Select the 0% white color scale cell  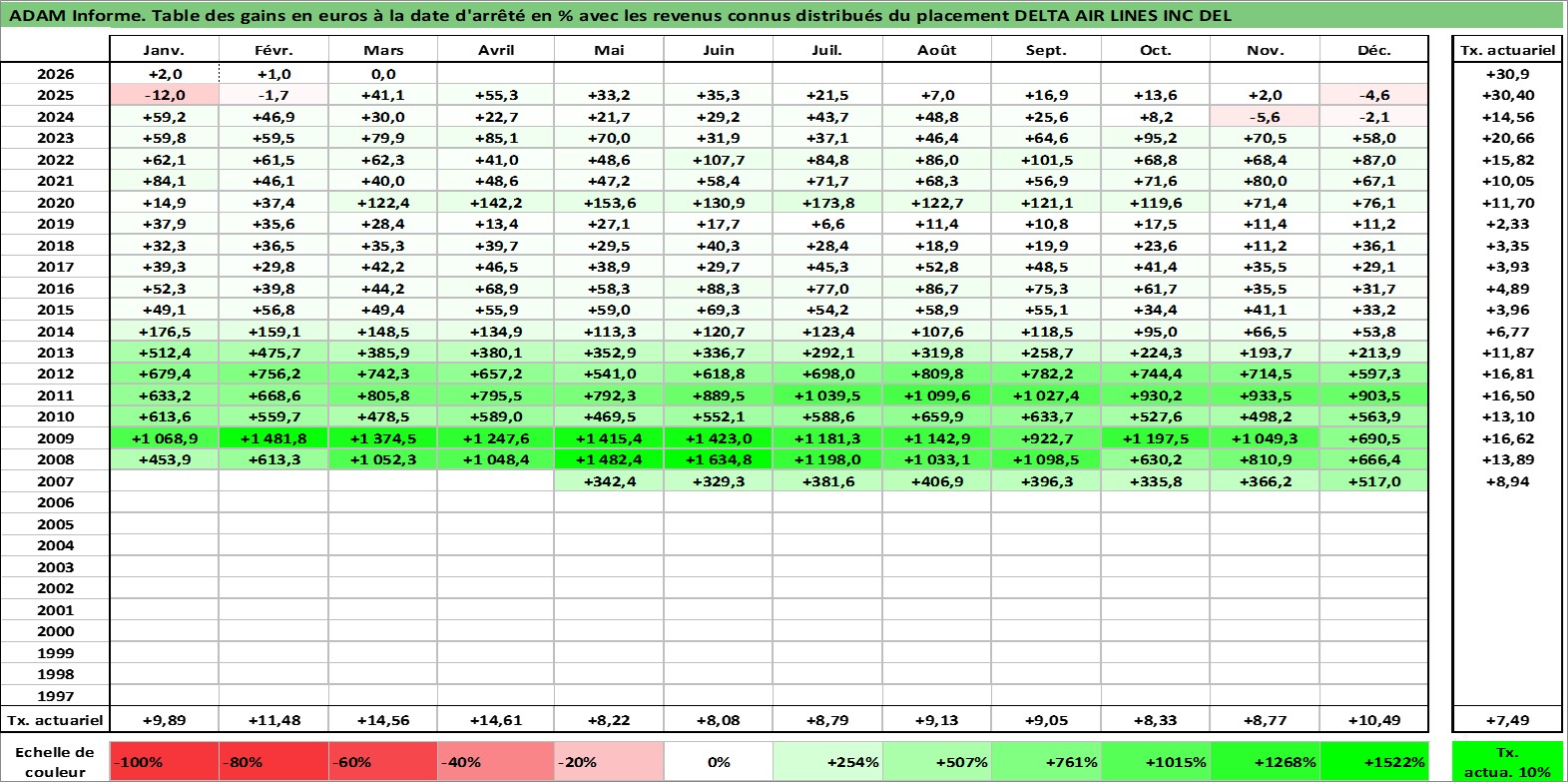click(718, 761)
